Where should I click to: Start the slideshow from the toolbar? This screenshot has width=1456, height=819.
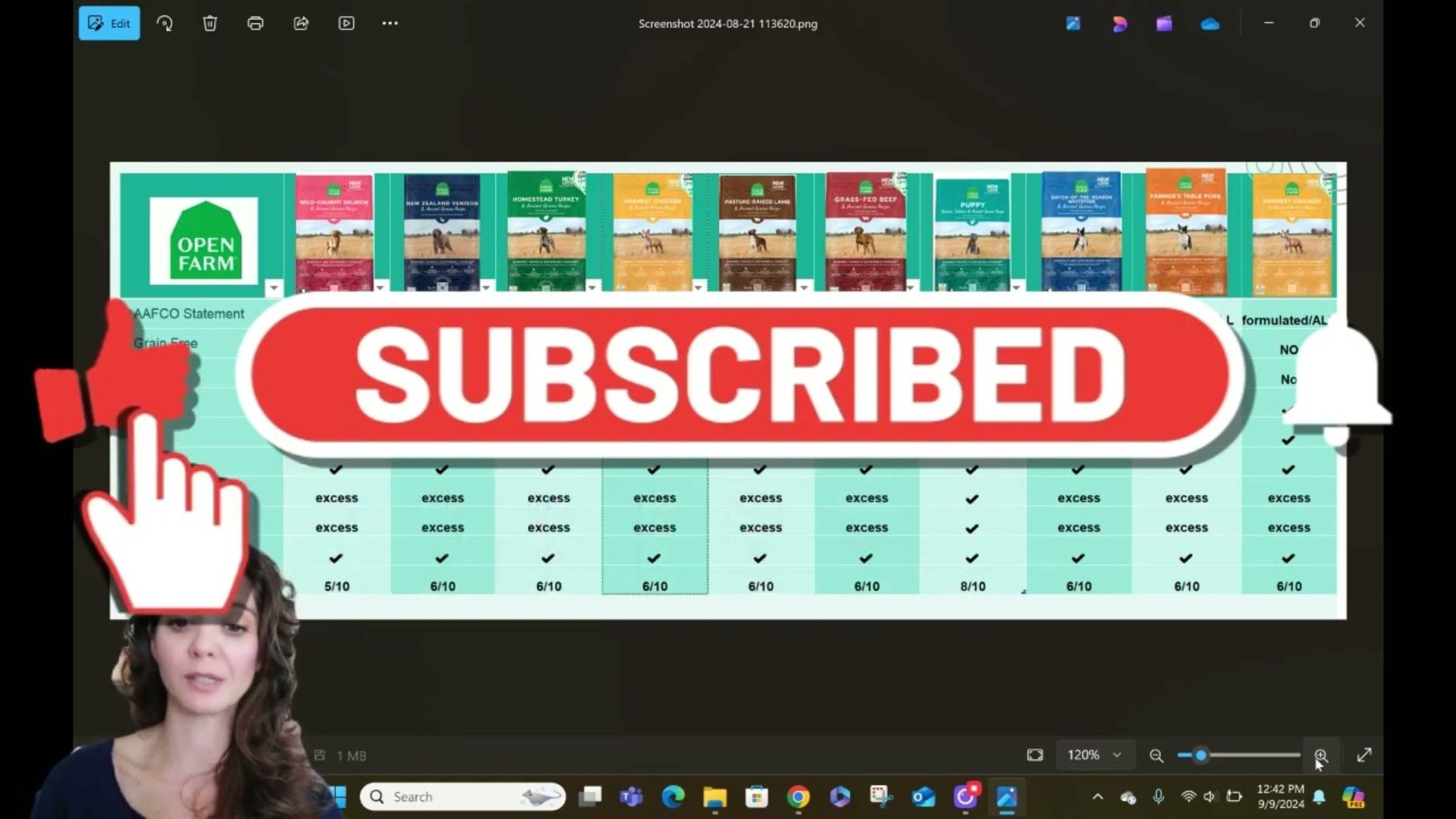pos(346,24)
